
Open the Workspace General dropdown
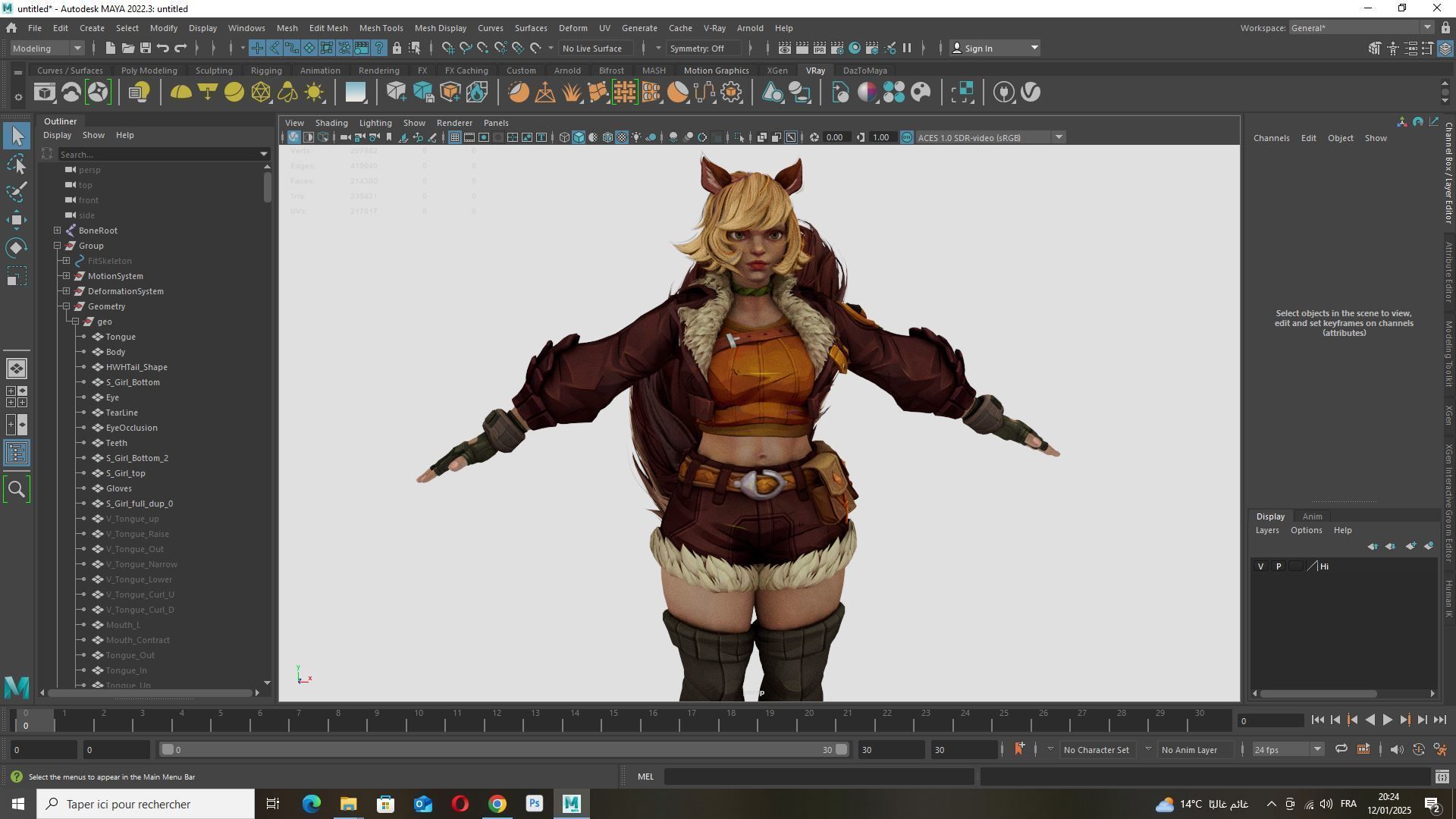click(1361, 28)
